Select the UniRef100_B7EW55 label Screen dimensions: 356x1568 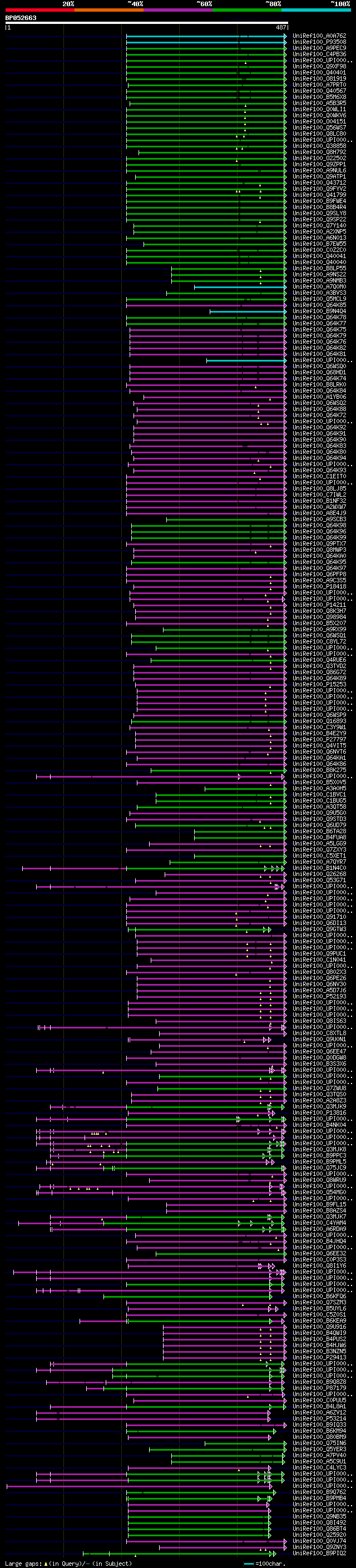tap(319, 244)
